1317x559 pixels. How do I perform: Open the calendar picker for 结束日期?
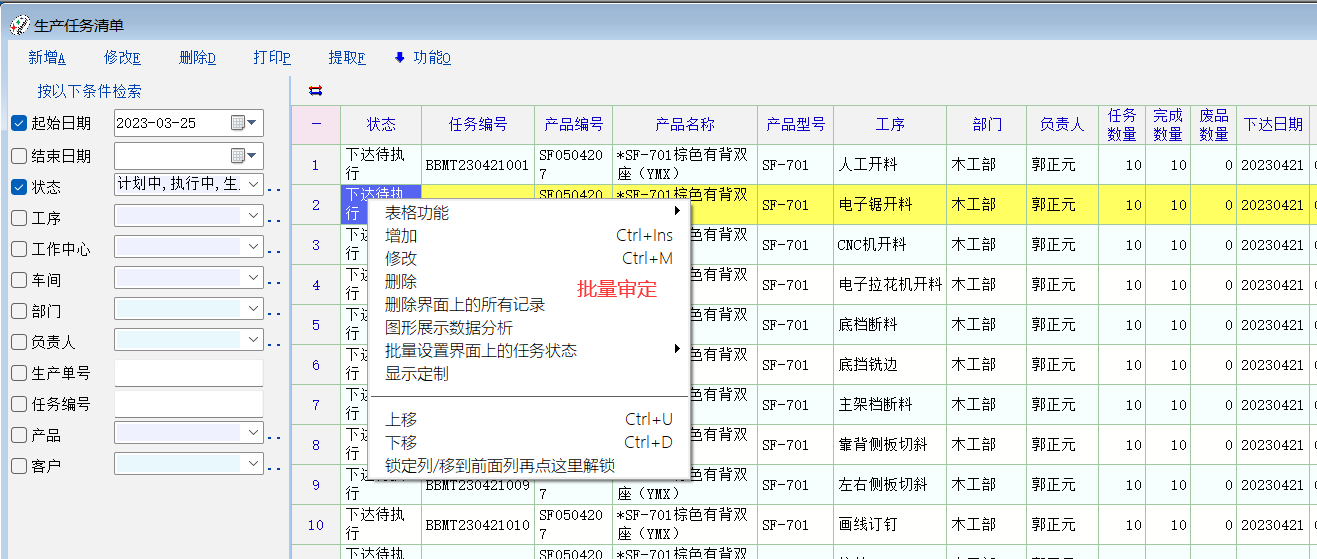tap(243, 156)
